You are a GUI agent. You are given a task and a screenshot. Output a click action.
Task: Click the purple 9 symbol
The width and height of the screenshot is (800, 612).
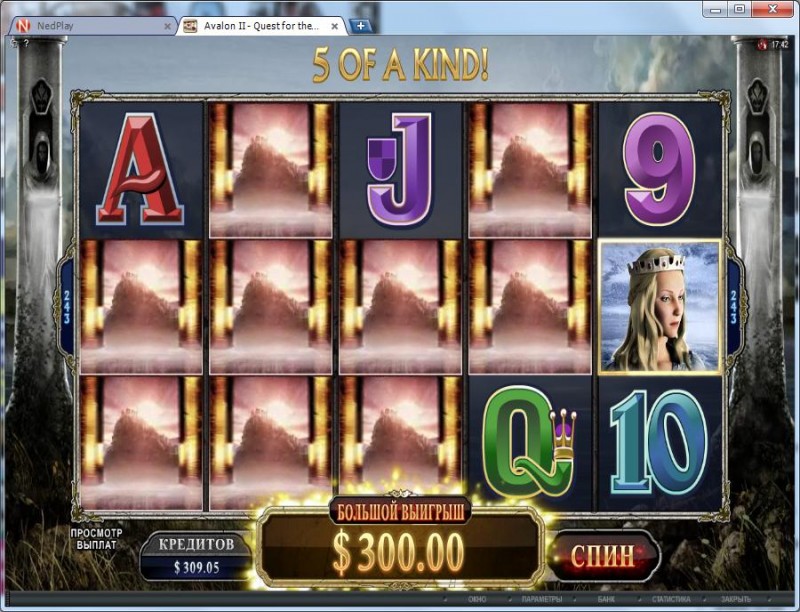660,170
